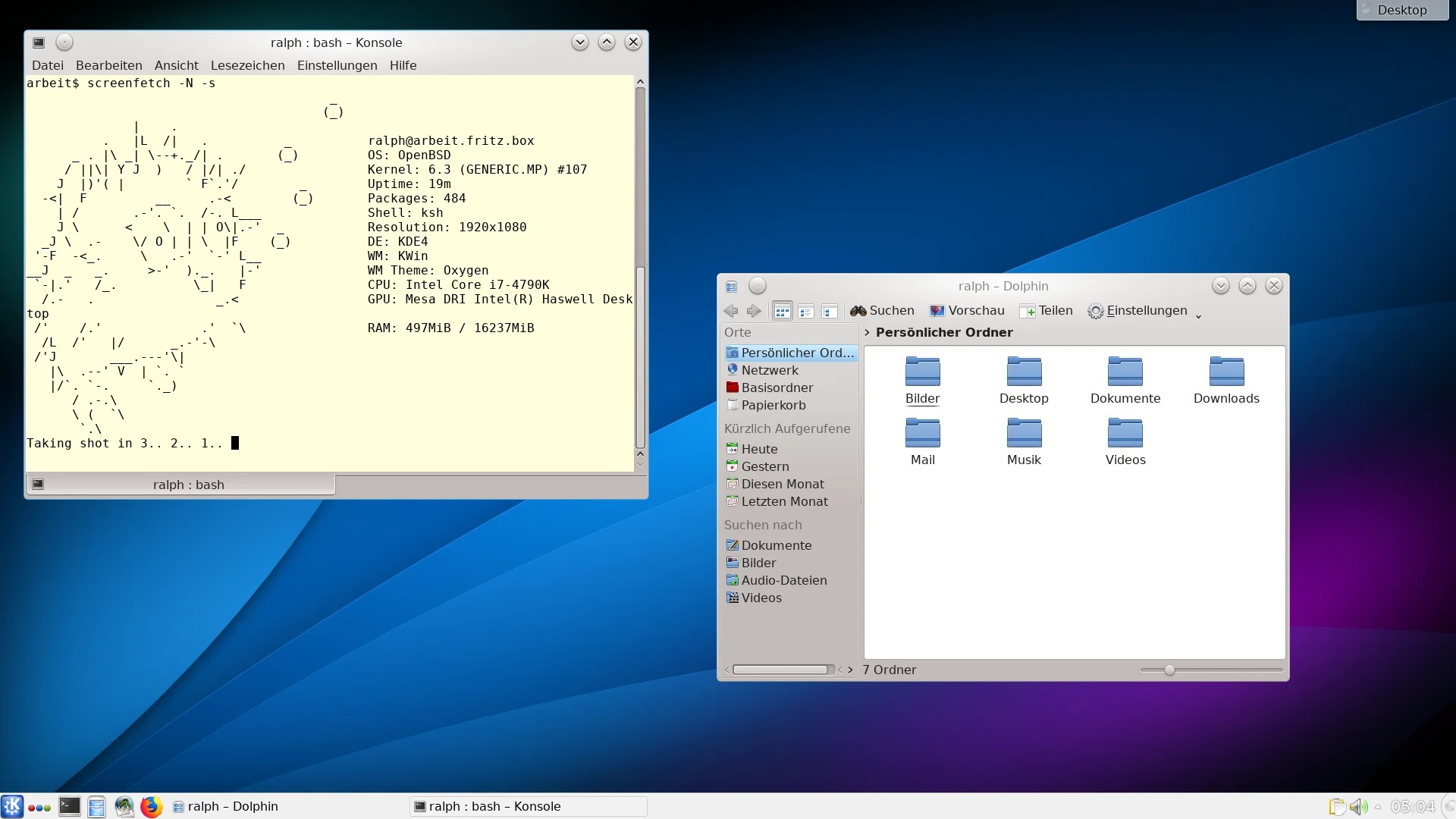
Task: Toggle Vorschau previews in Dolphin
Action: pyautogui.click(x=967, y=311)
